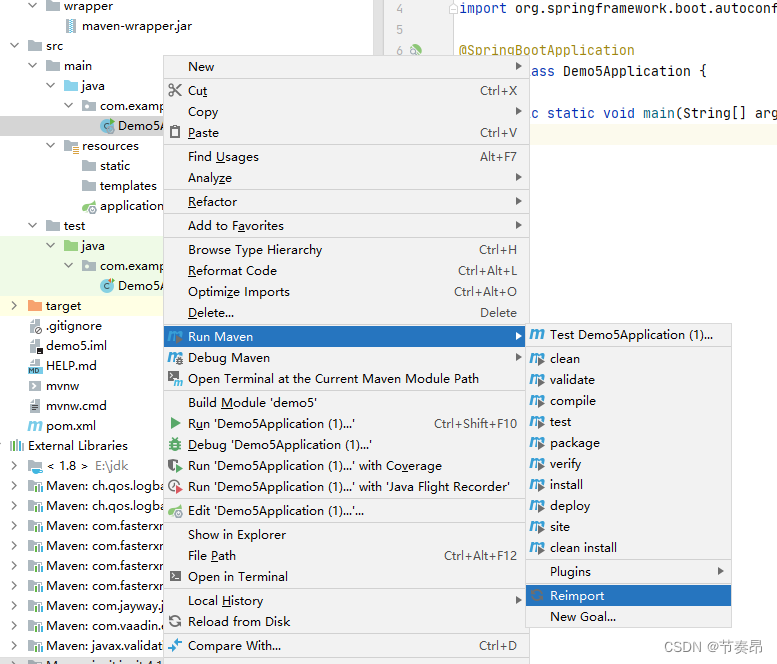Click the Reload from Disk icon

tap(175, 621)
